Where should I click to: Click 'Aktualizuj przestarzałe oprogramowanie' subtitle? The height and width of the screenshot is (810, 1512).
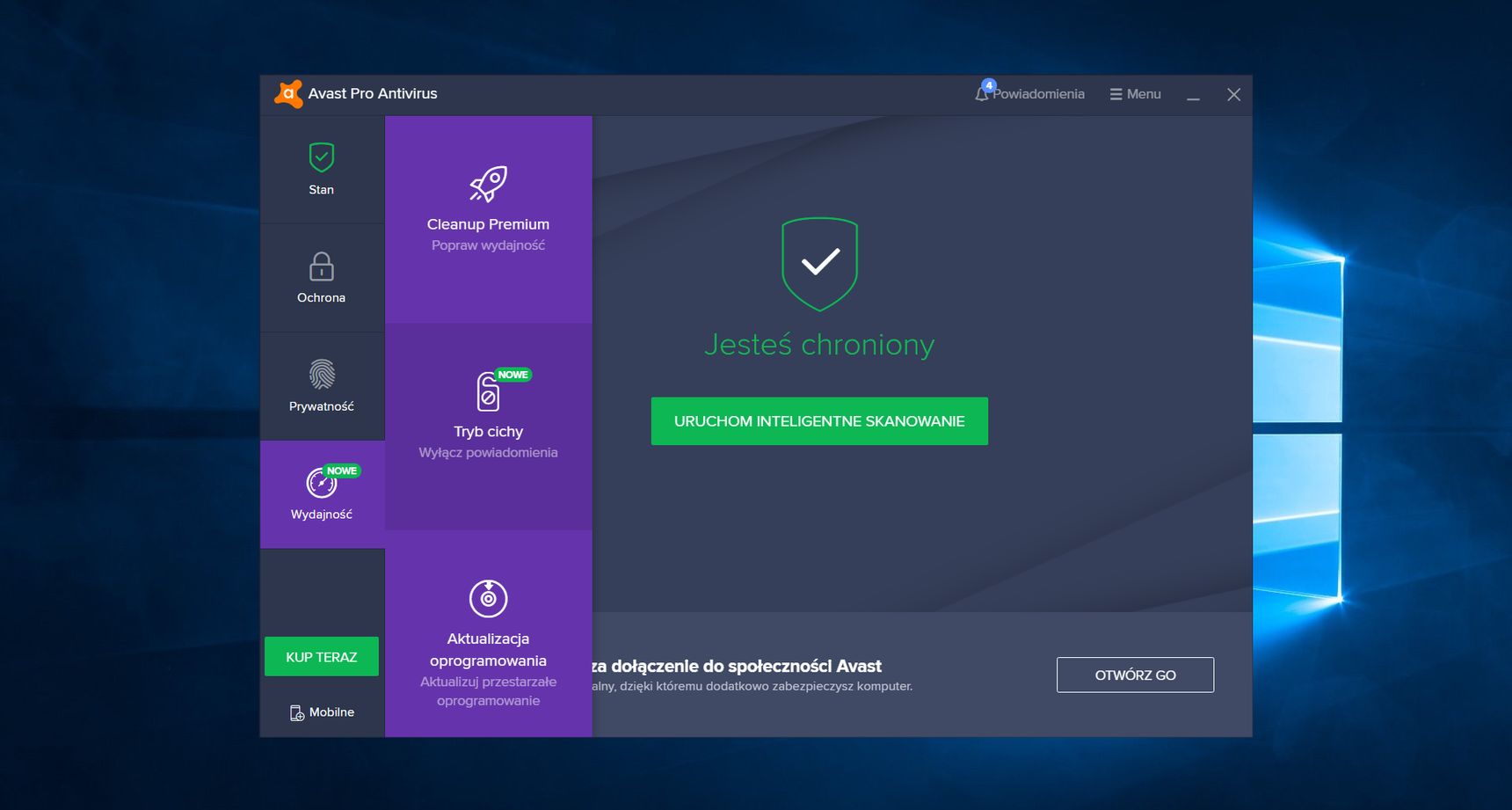(489, 691)
